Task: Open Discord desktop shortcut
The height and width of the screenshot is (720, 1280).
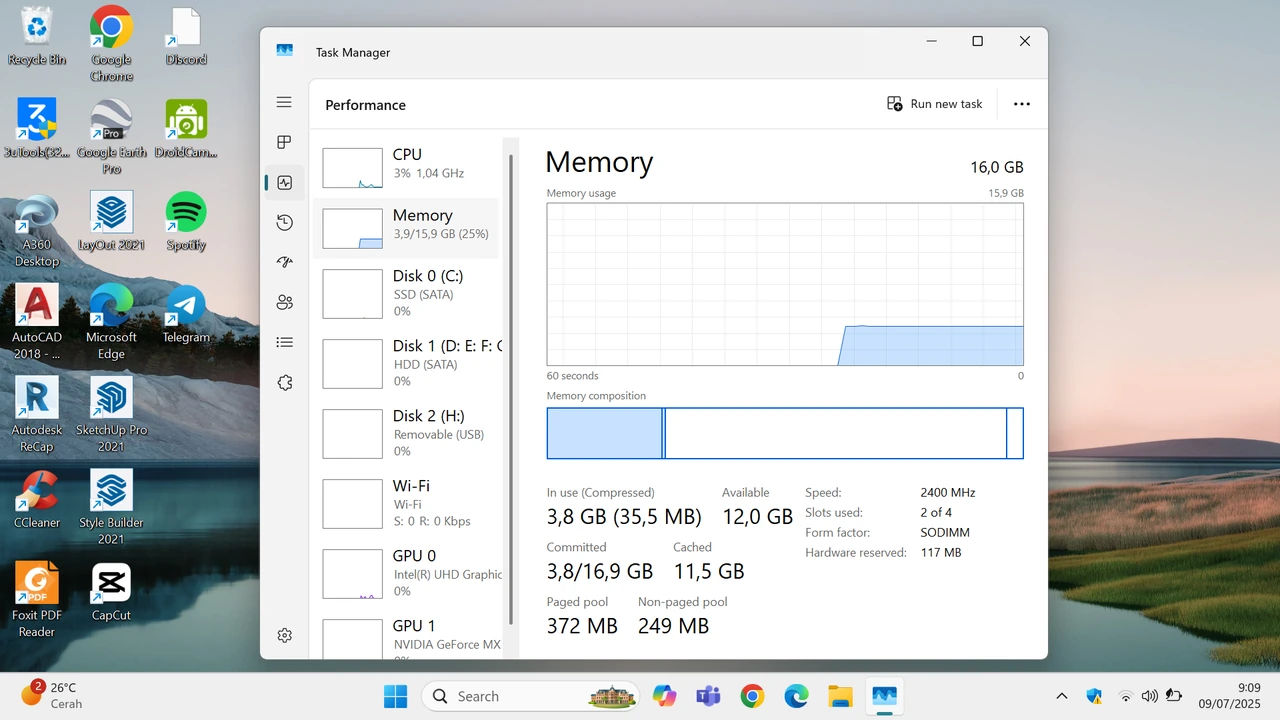Action: (186, 36)
